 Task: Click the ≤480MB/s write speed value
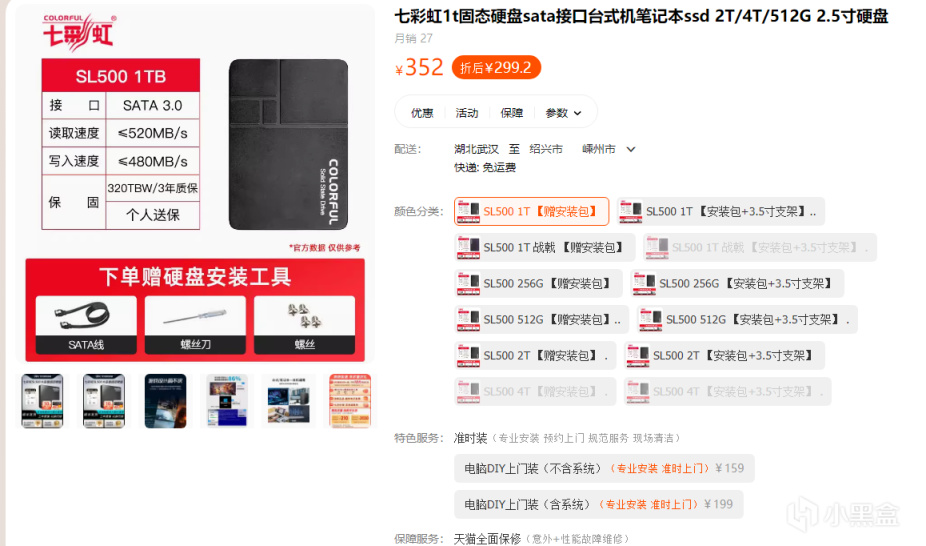point(152,161)
